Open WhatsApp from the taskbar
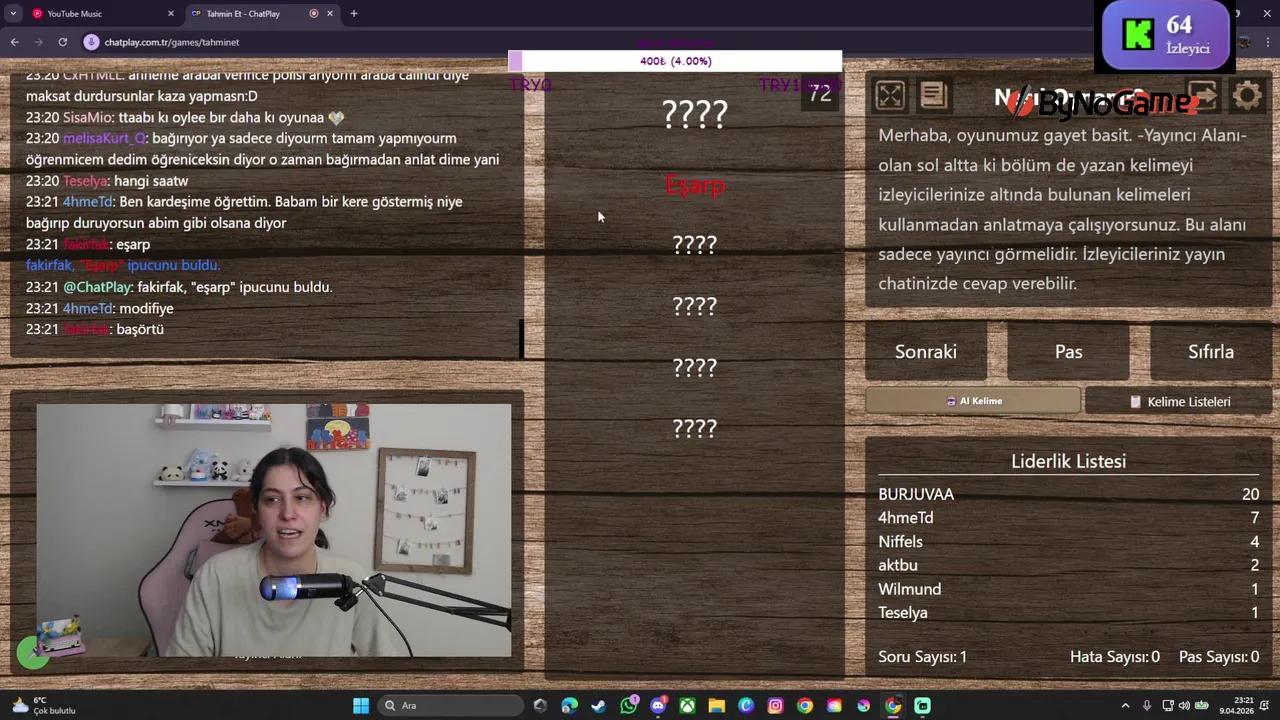 [628, 705]
